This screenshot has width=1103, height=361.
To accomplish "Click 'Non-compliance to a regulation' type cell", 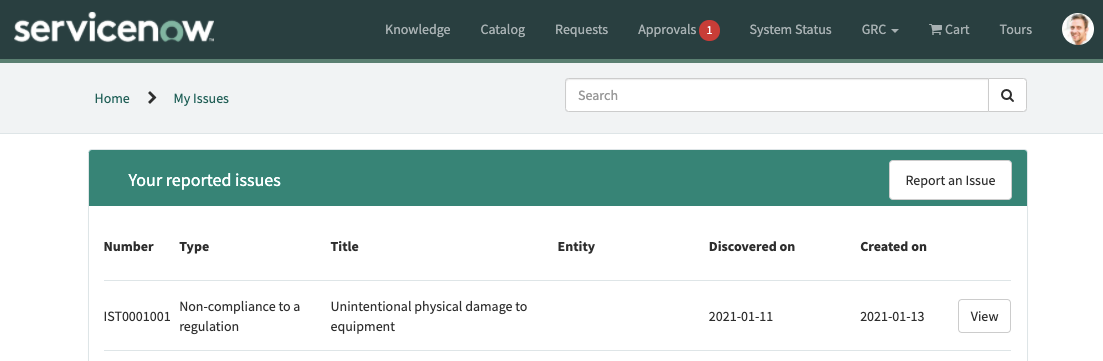I will 240,317.
